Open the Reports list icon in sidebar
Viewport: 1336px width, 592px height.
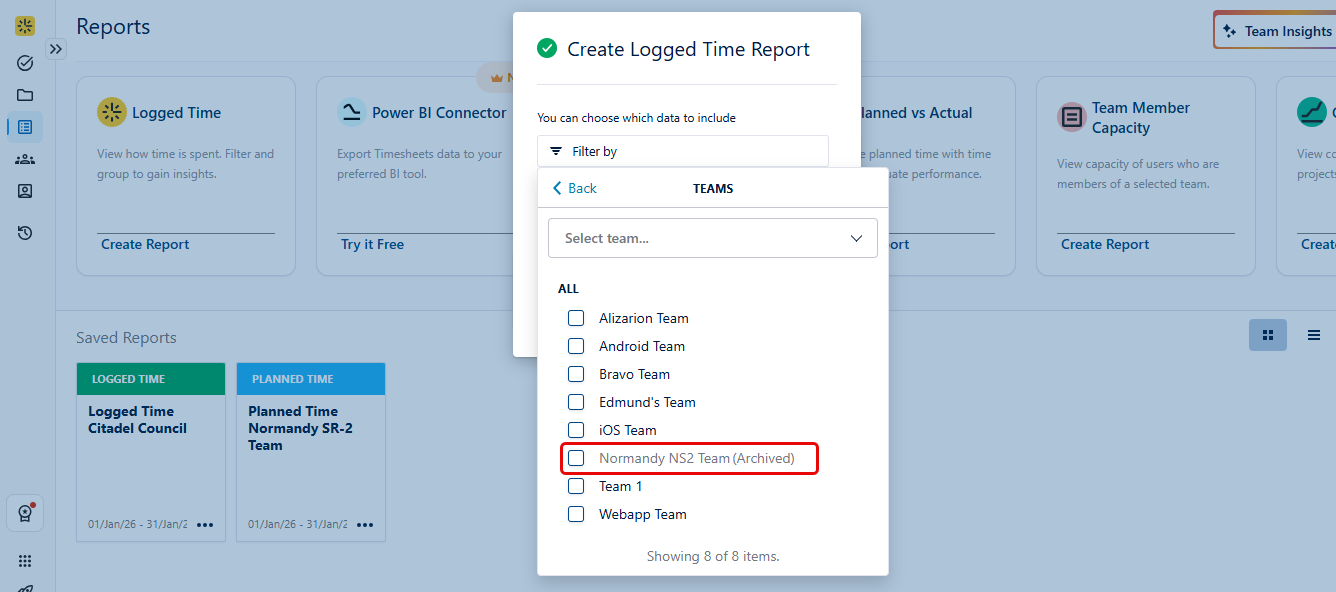click(25, 127)
